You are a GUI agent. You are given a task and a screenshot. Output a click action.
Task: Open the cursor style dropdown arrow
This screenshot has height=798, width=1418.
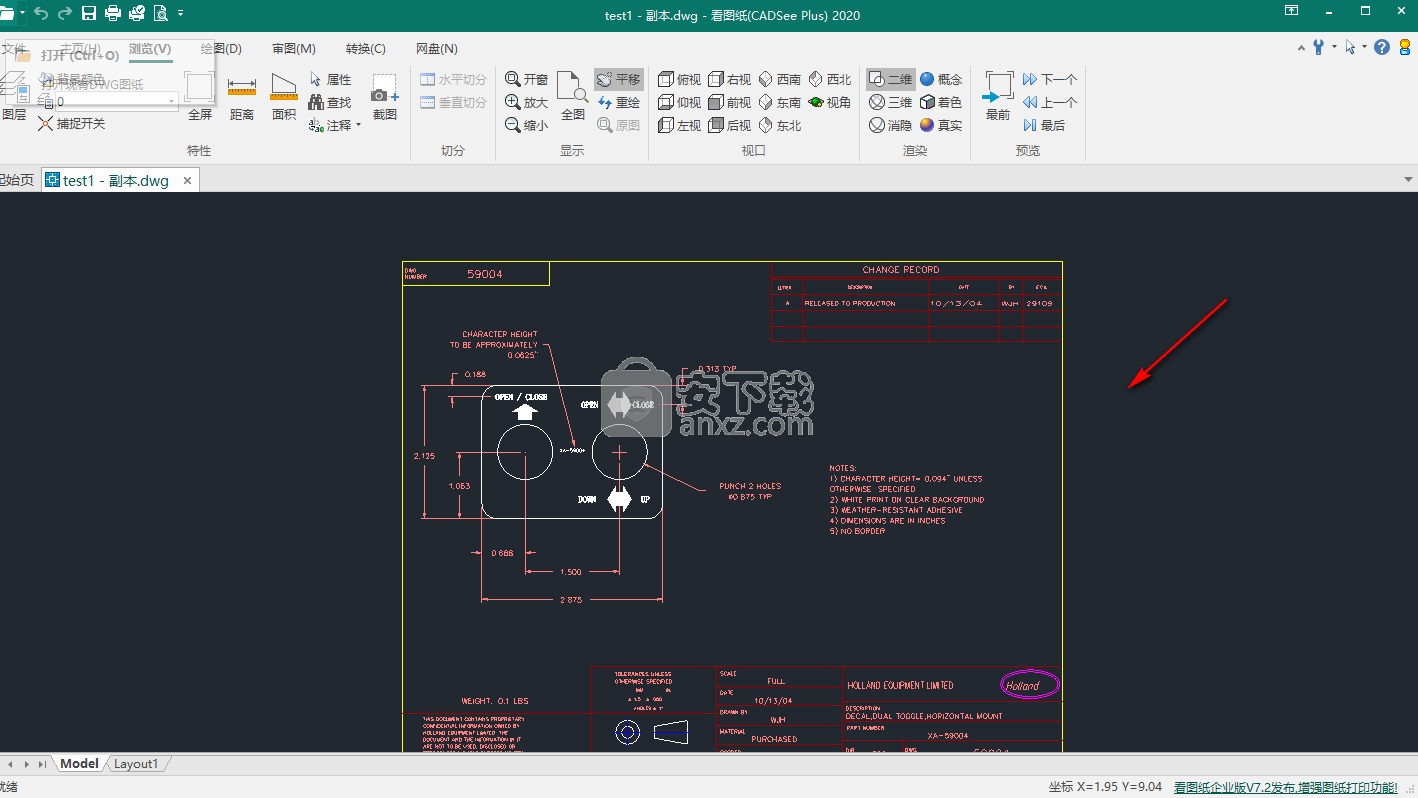1364,47
